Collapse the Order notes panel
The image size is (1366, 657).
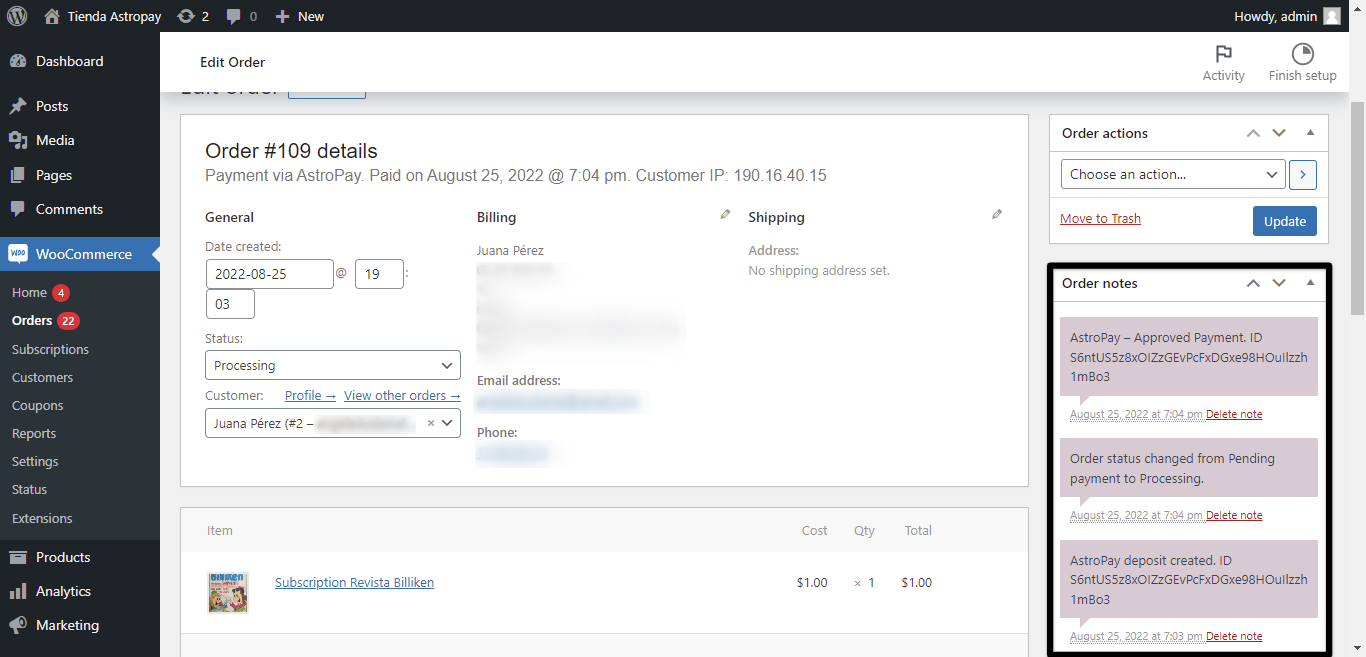point(1310,283)
